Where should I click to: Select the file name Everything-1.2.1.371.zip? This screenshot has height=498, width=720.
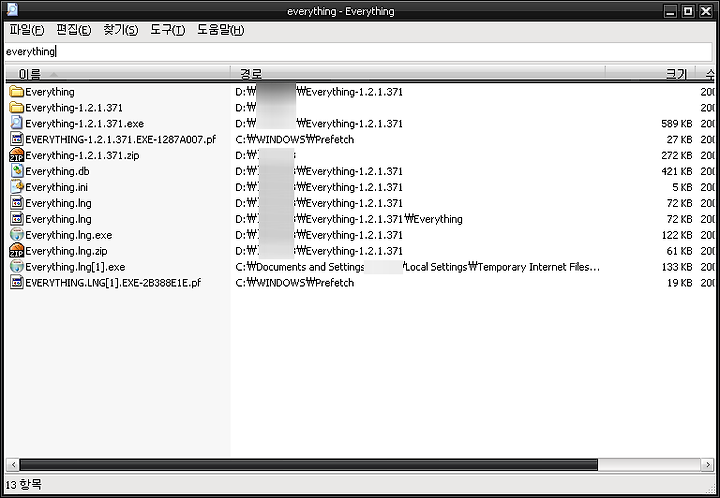[82, 155]
